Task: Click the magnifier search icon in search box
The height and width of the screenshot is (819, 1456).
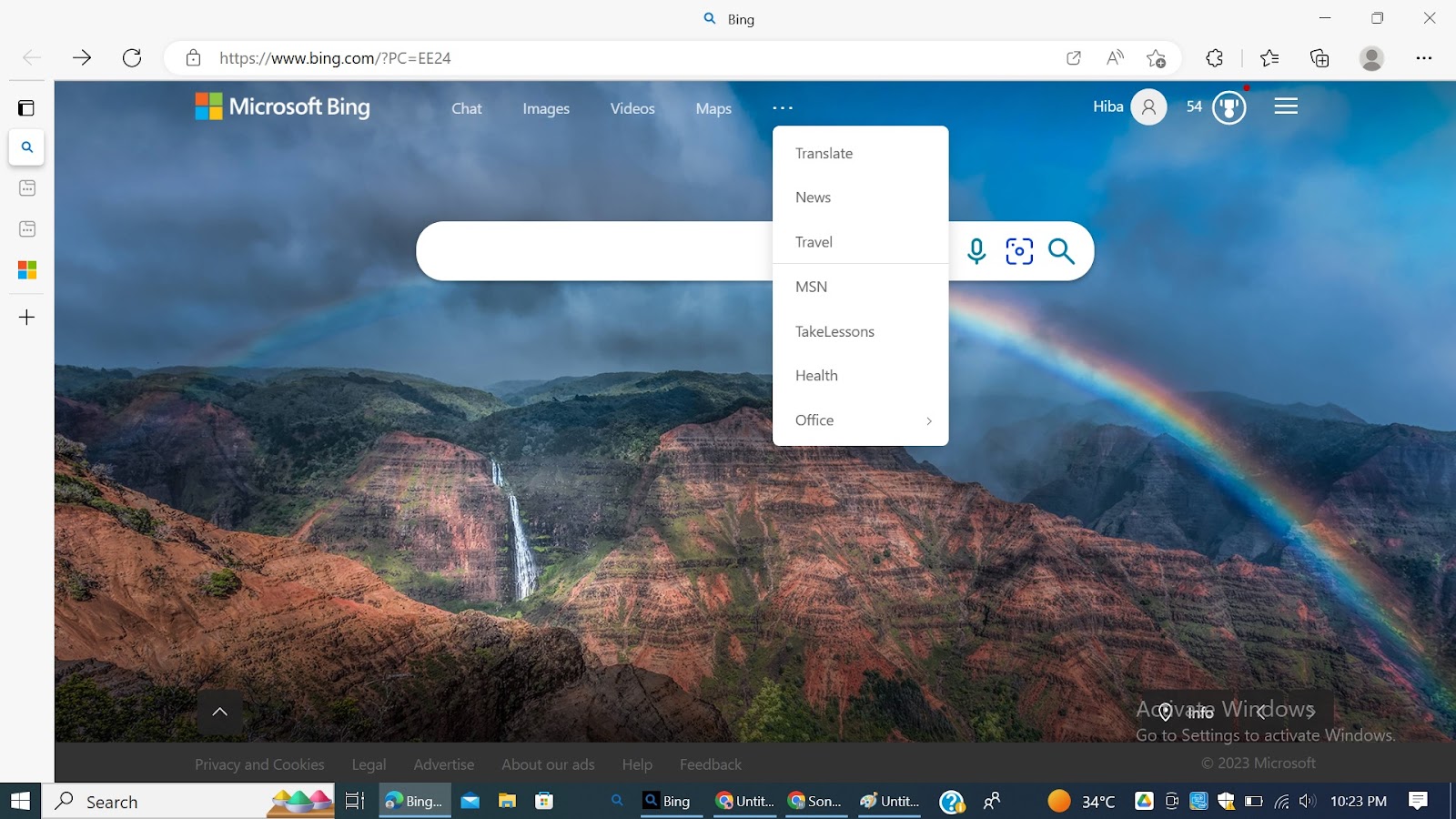Action: [1061, 251]
